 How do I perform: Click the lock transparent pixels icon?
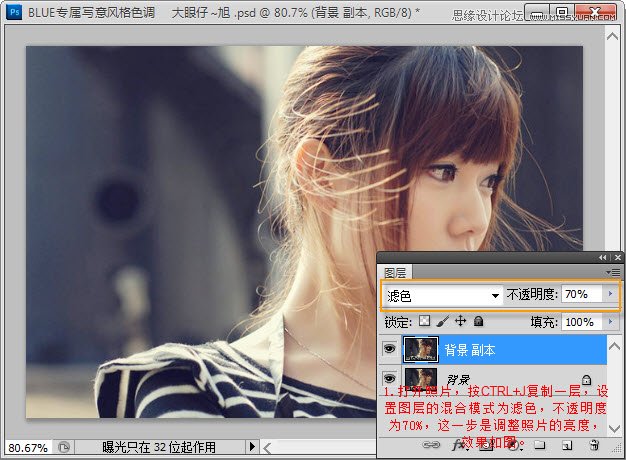424,322
